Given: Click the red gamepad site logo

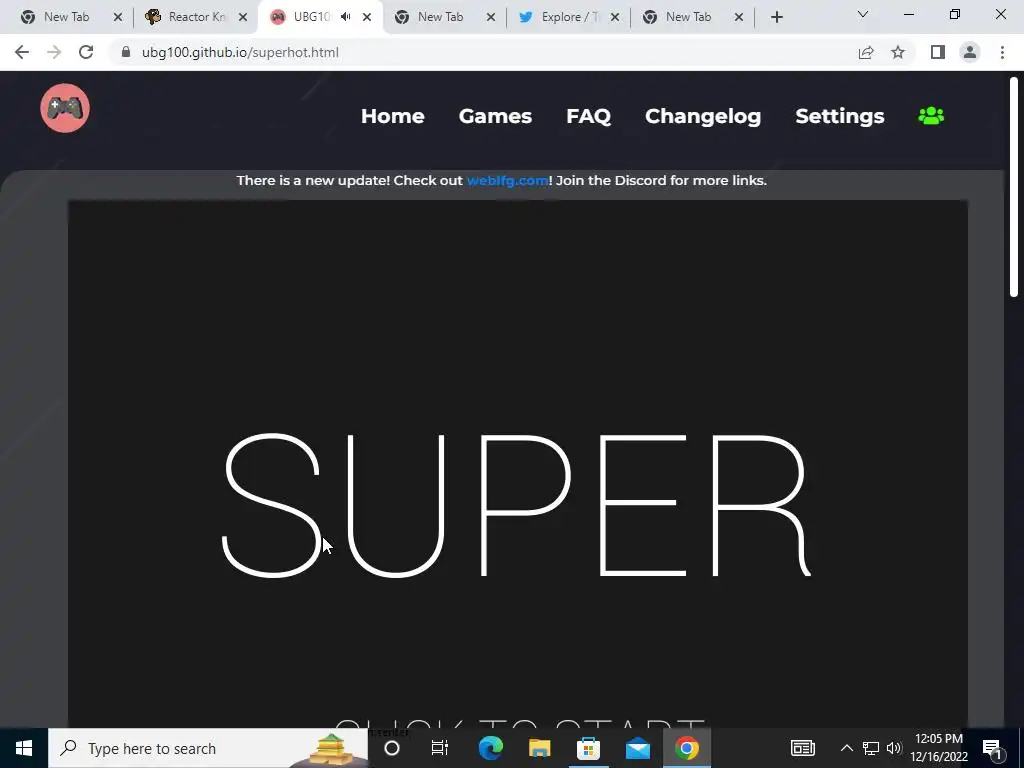Looking at the screenshot, I should 65,108.
